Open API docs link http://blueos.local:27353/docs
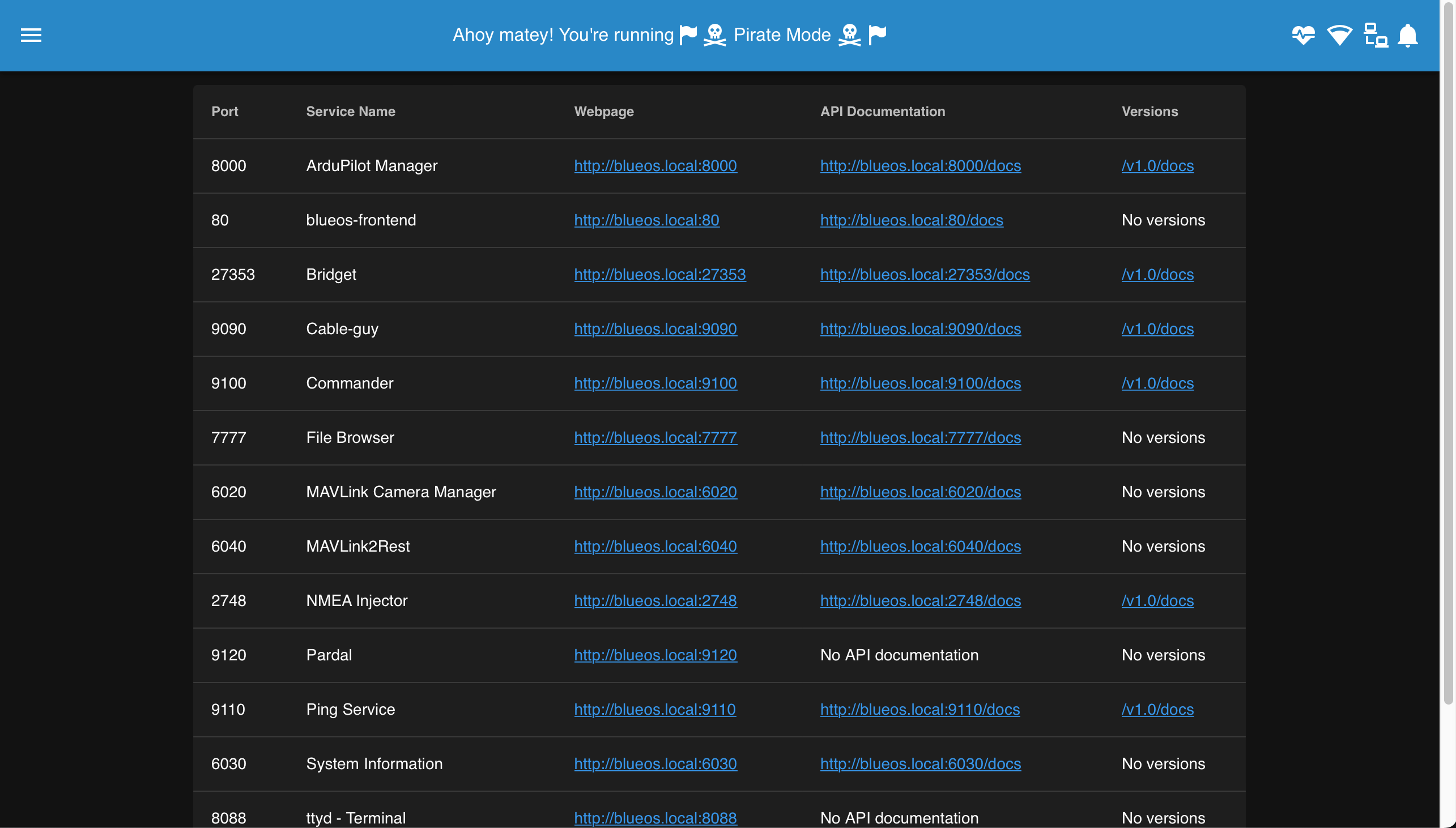Viewport: 1456px width, 828px height. click(x=925, y=274)
